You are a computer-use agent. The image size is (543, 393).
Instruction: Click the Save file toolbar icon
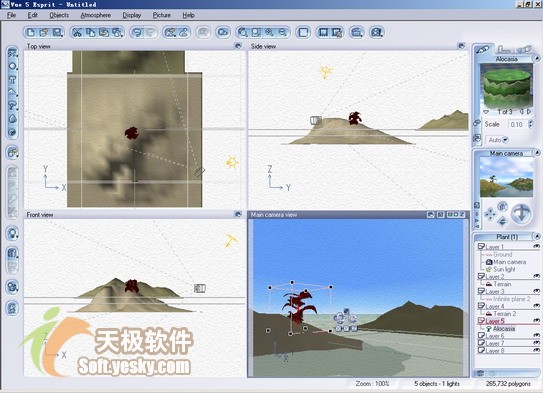click(57, 33)
